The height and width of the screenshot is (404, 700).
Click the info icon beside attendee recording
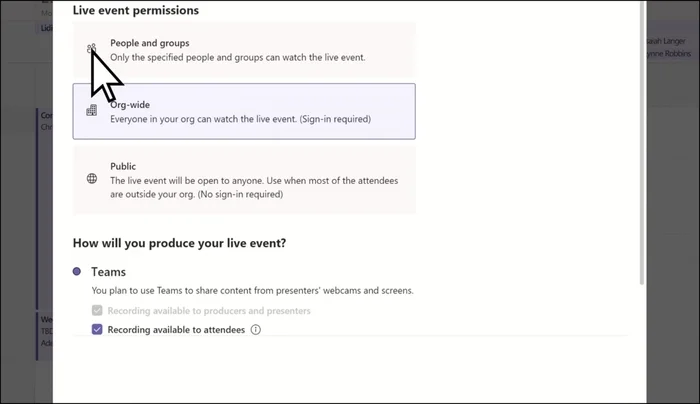pyautogui.click(x=256, y=329)
